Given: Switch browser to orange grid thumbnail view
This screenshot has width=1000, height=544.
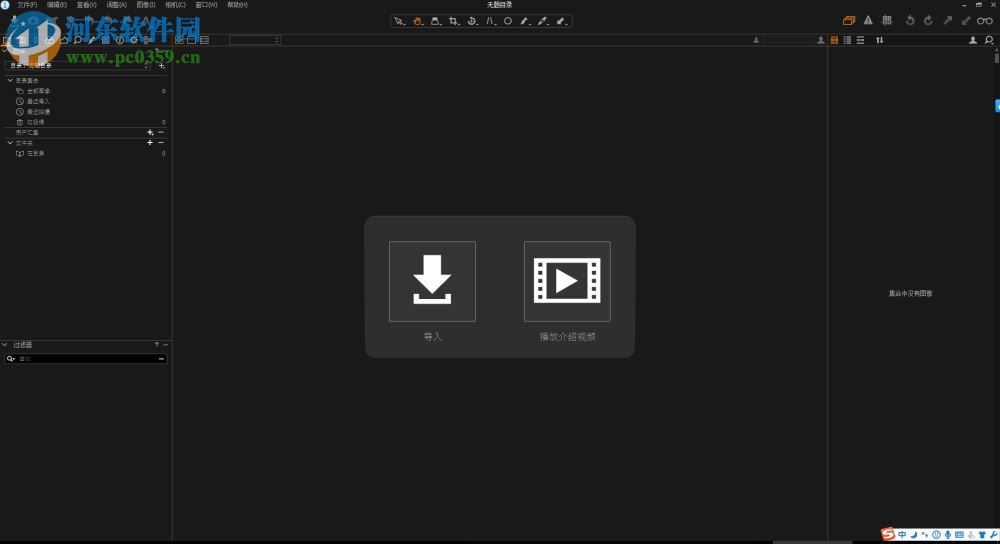Looking at the screenshot, I should pos(834,40).
